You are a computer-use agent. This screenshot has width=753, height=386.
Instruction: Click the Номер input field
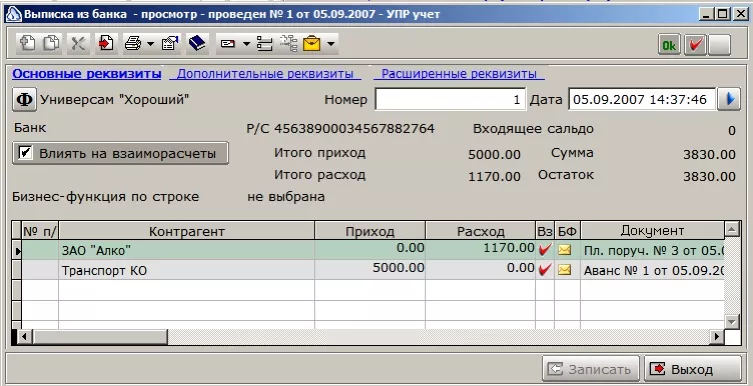click(450, 99)
